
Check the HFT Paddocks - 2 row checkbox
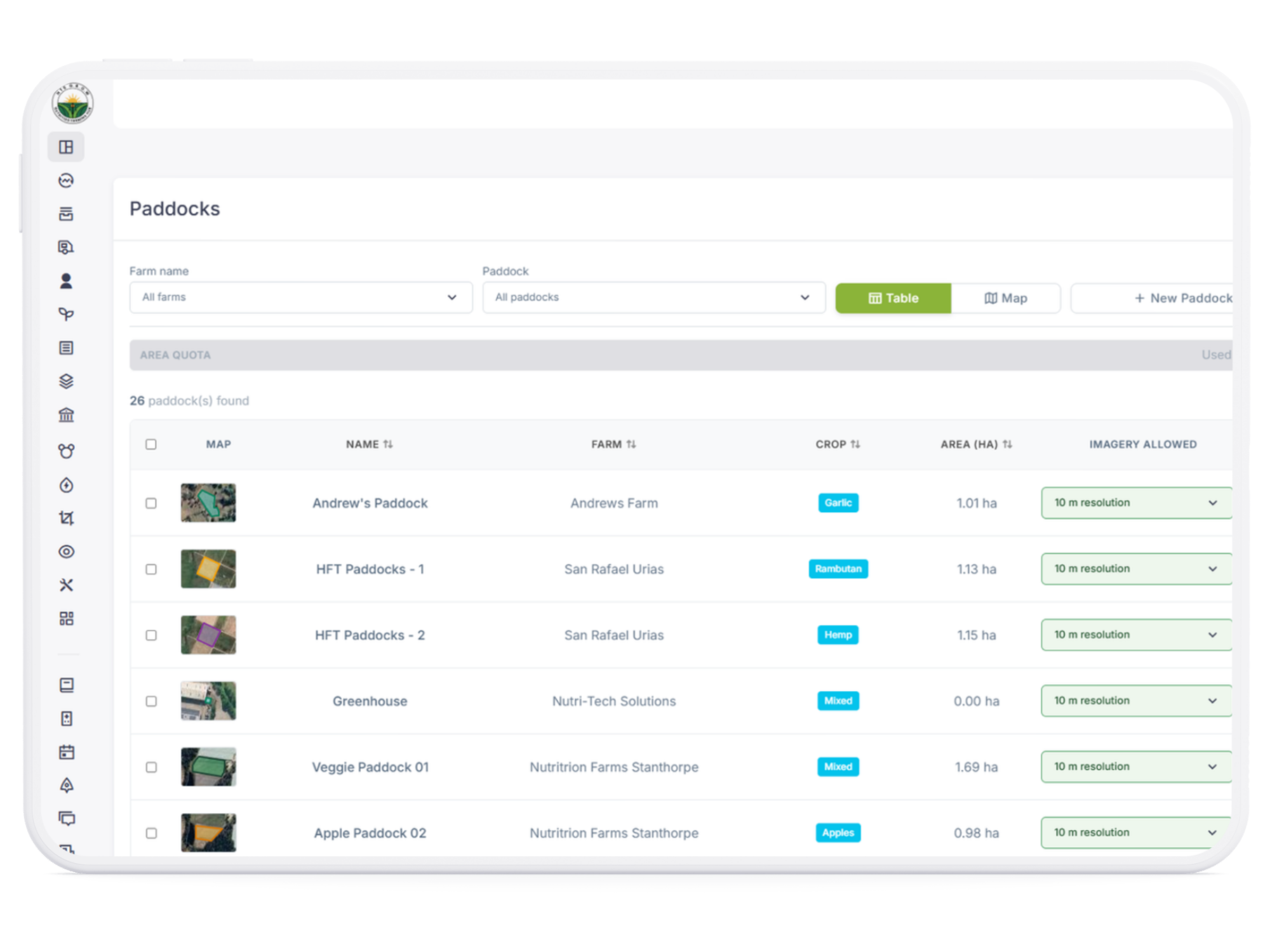click(x=151, y=635)
